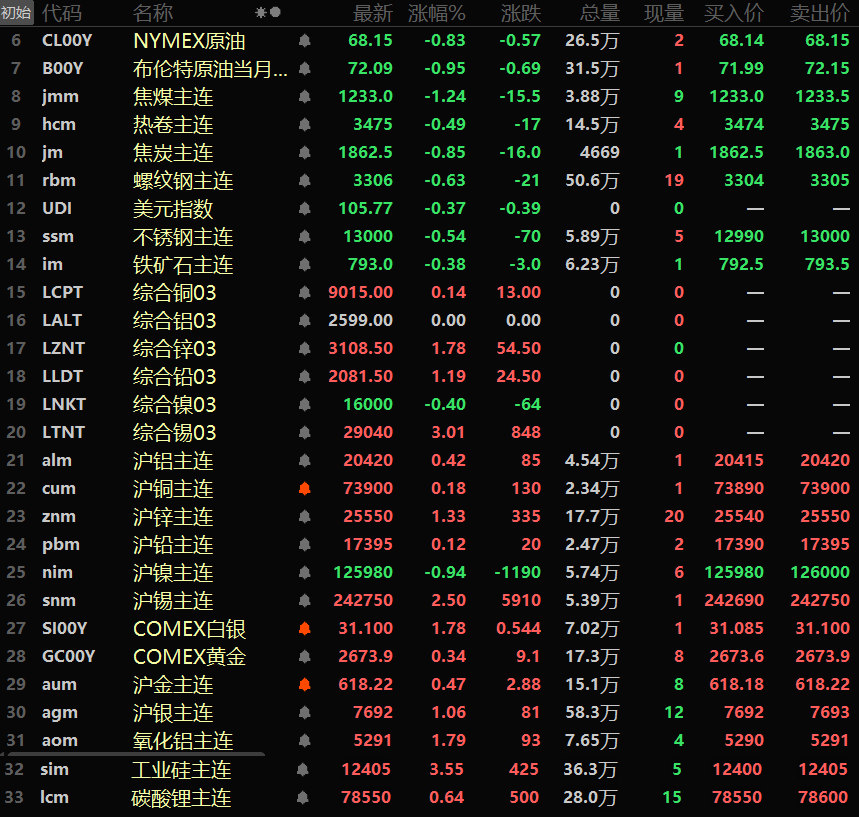
Task: Click the nim code cell
Action: 57,573
